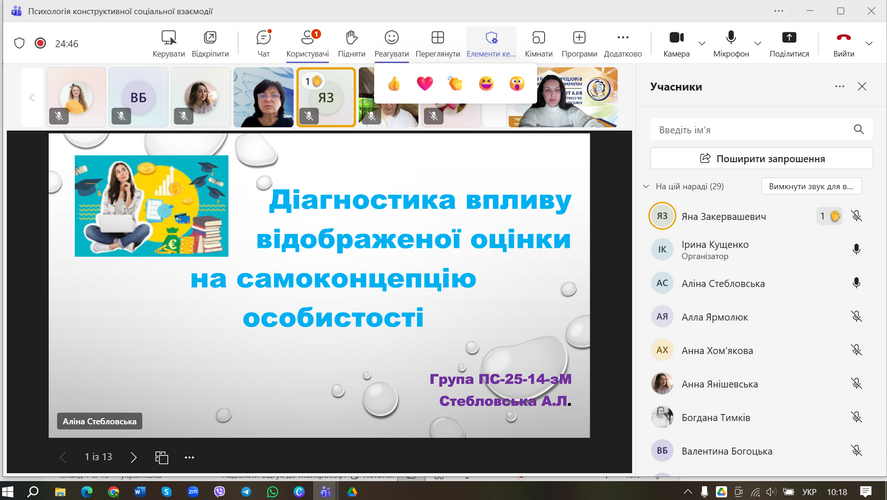Toggle the Мікрофон microphone mute
Viewport: 887px width, 500px height.
(x=730, y=43)
